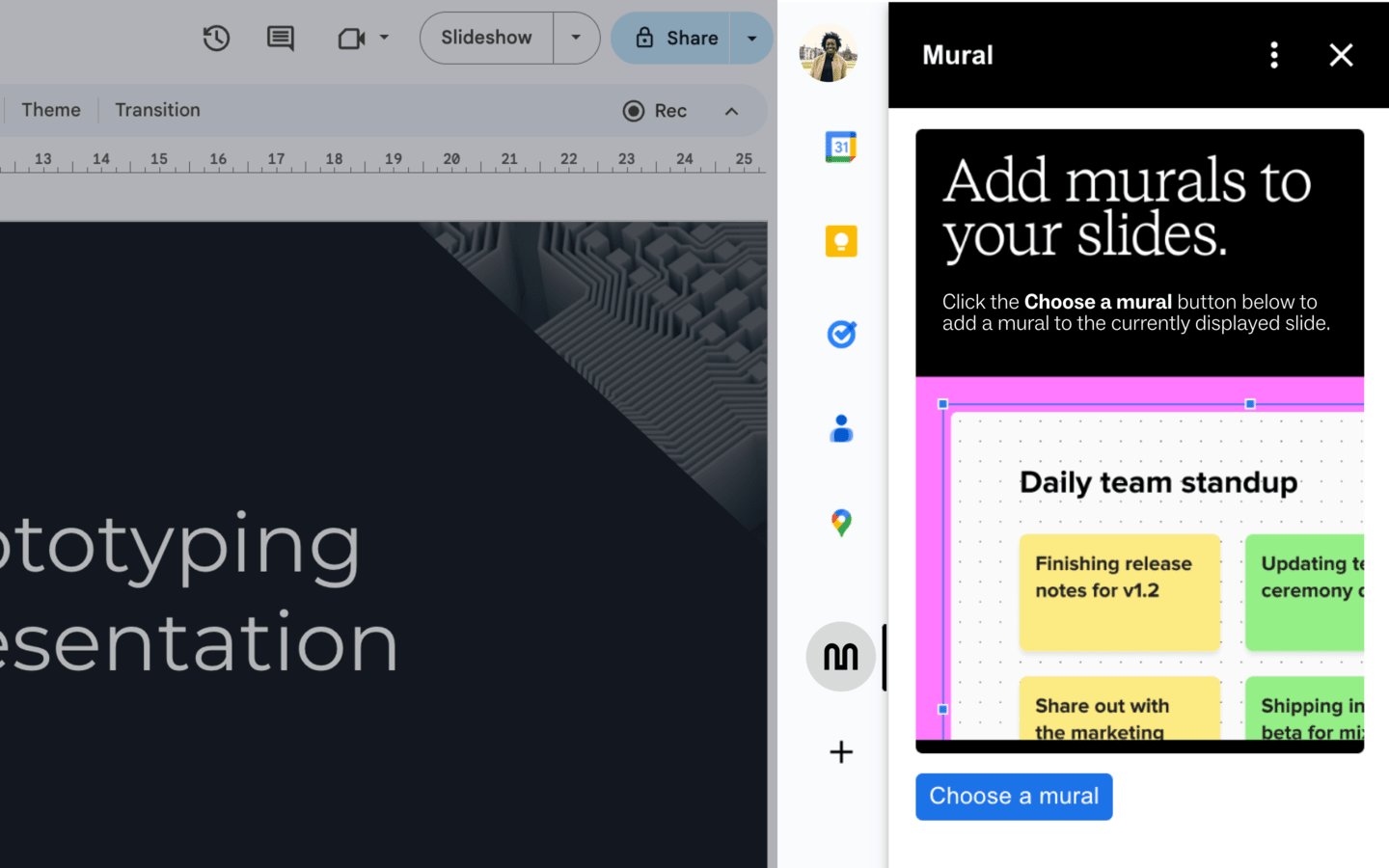Open Google Tasks sidebar icon
This screenshot has height=868, width=1389.
tap(841, 335)
